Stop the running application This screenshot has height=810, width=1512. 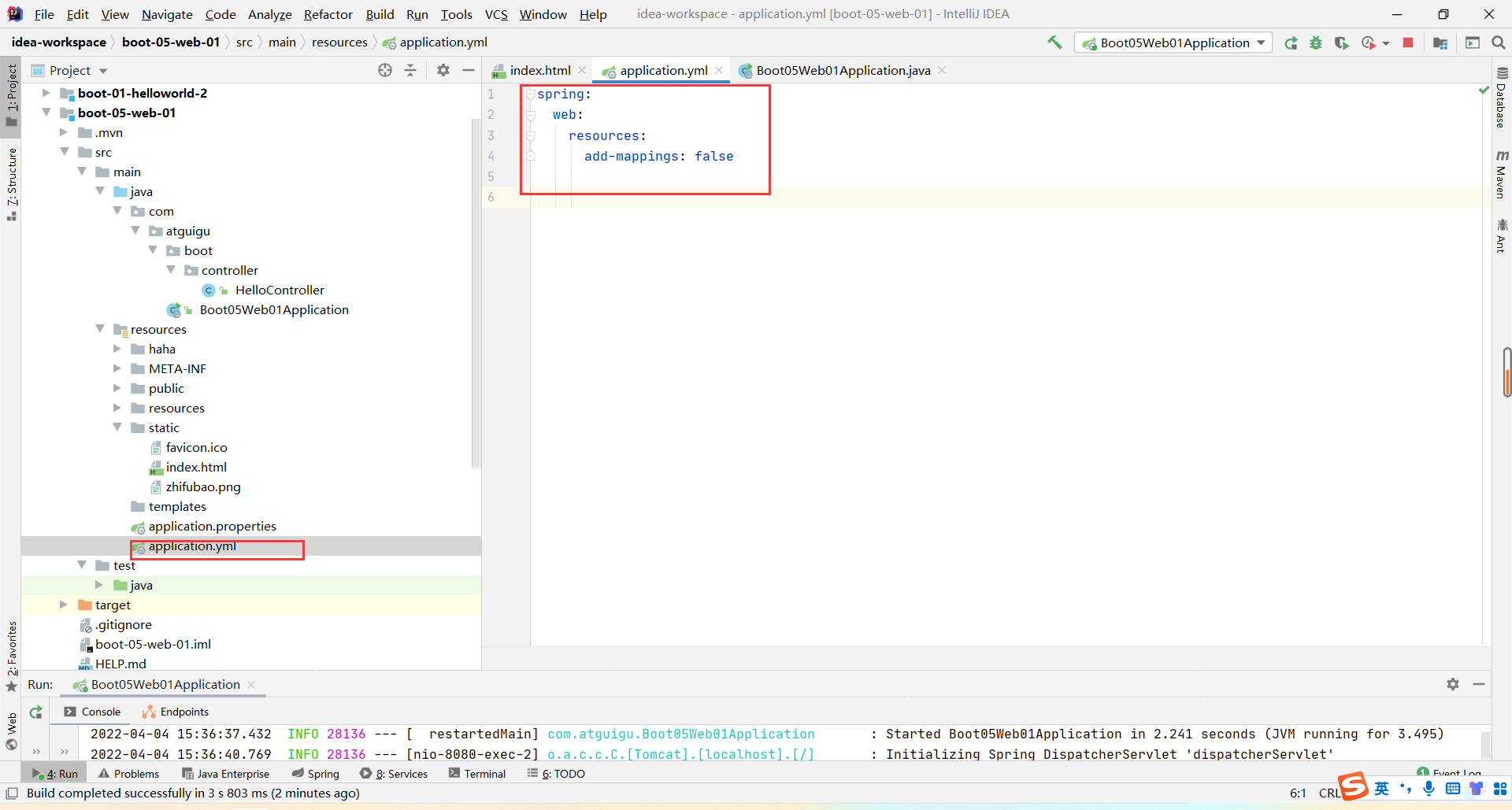[1408, 43]
